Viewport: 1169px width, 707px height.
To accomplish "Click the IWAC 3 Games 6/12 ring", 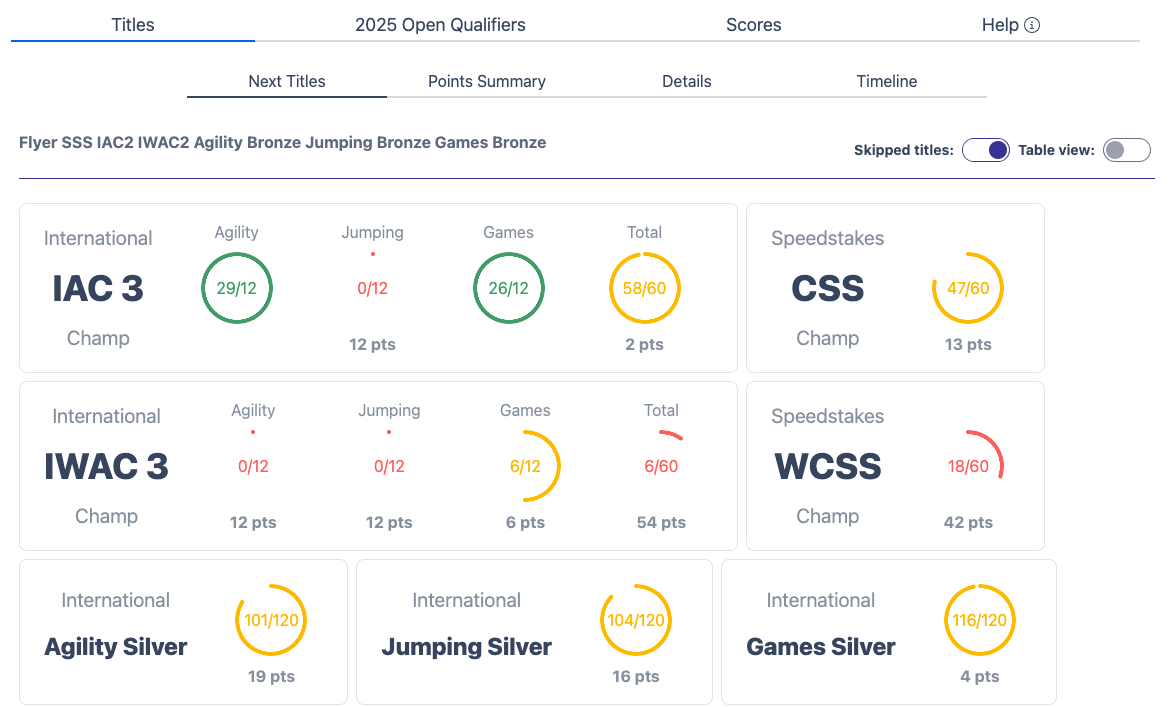I will pyautogui.click(x=525, y=466).
